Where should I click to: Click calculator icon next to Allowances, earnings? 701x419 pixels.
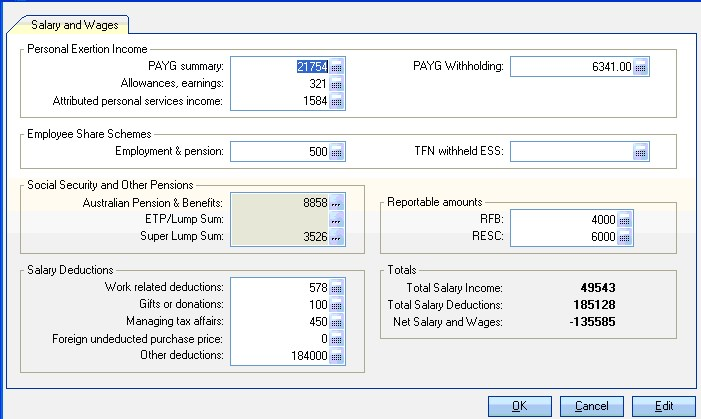click(337, 84)
